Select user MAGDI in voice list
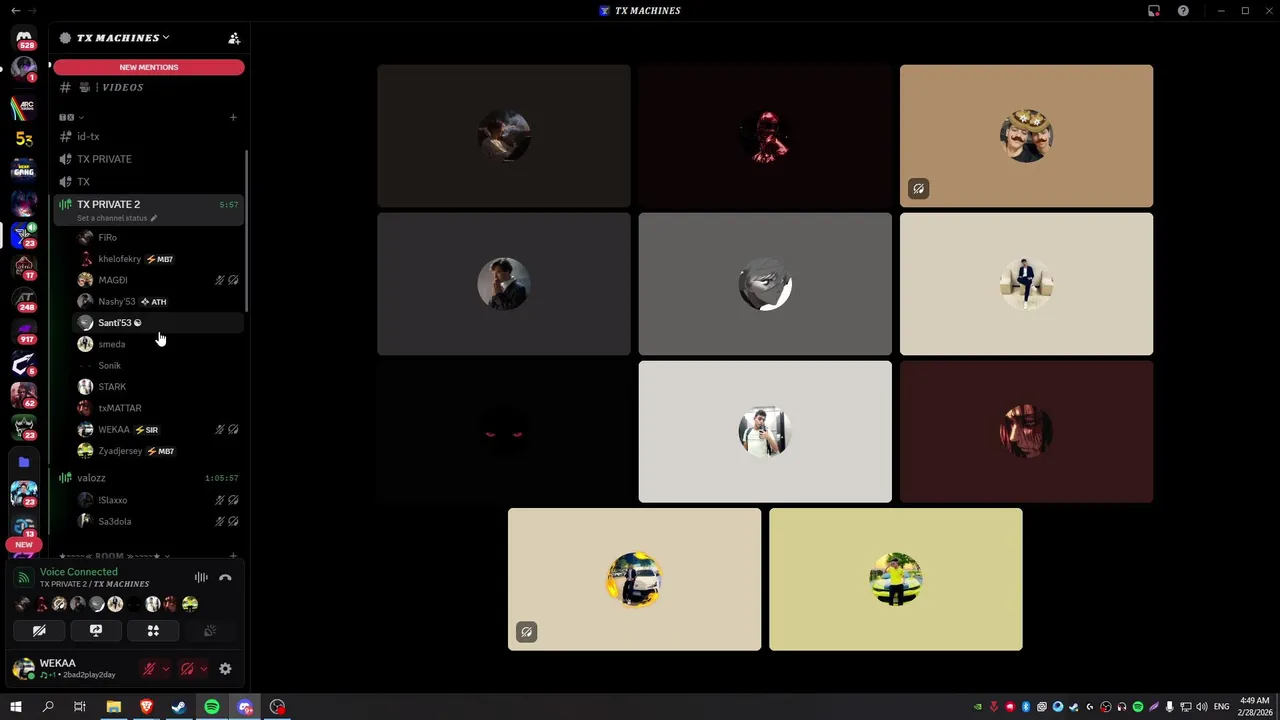The image size is (1280, 720). (157, 280)
